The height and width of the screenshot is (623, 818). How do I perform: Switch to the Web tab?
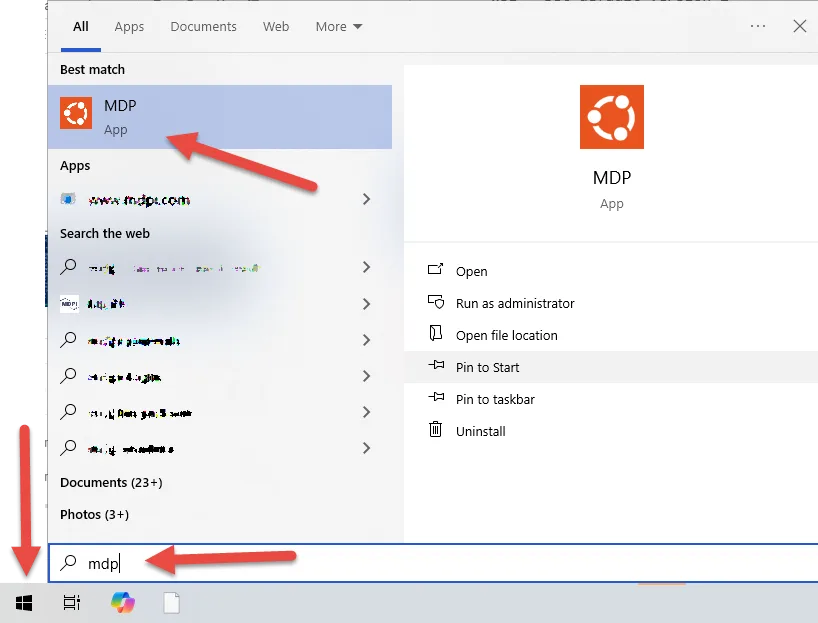tap(276, 27)
